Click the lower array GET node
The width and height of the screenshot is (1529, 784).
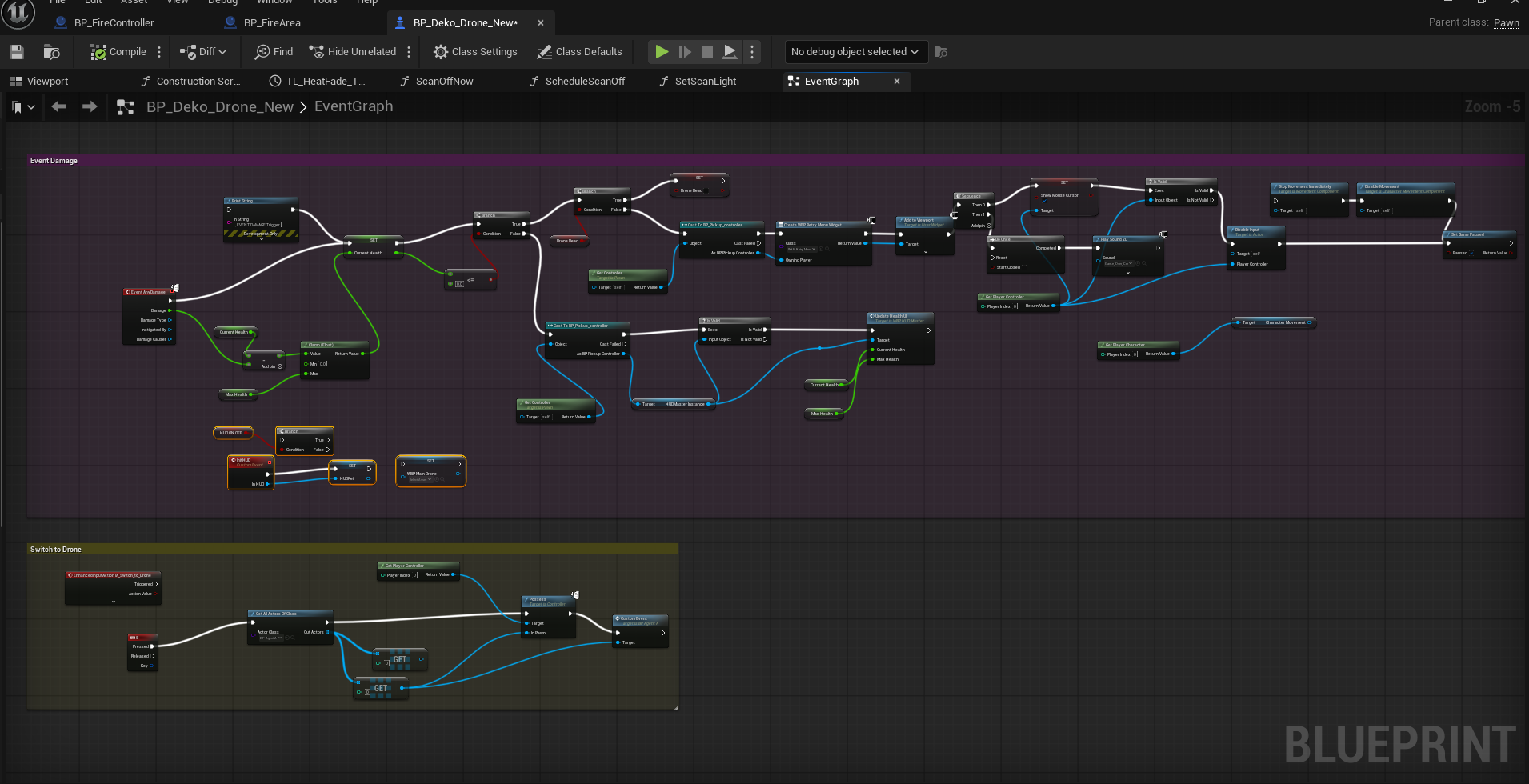point(380,688)
